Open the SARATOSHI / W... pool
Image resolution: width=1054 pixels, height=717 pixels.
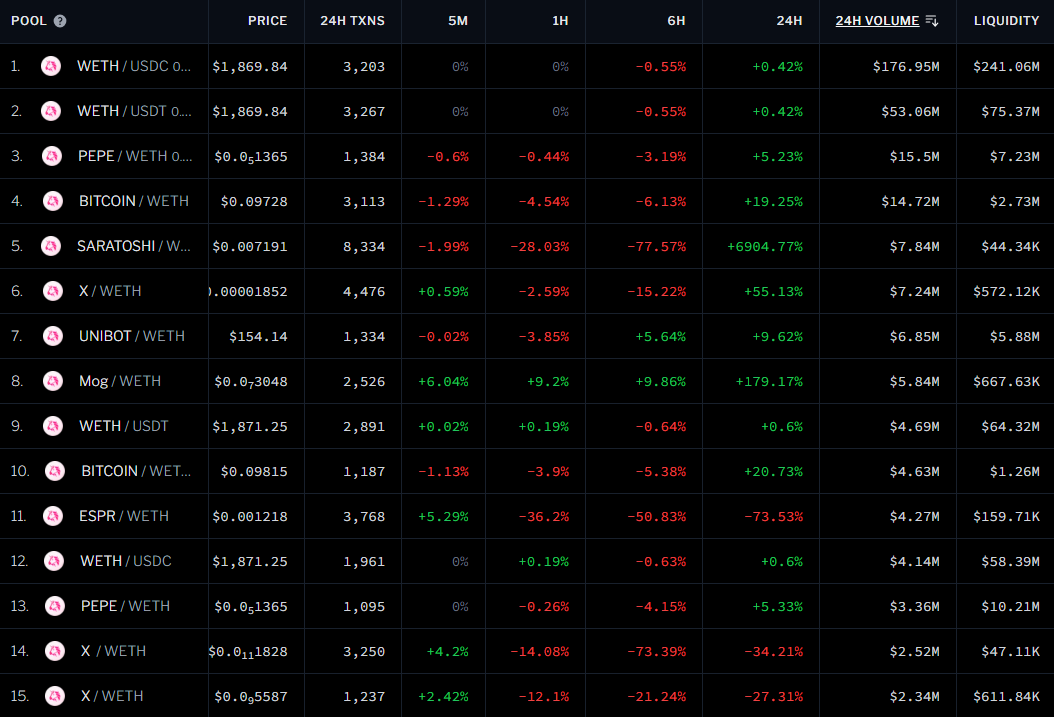(134, 246)
